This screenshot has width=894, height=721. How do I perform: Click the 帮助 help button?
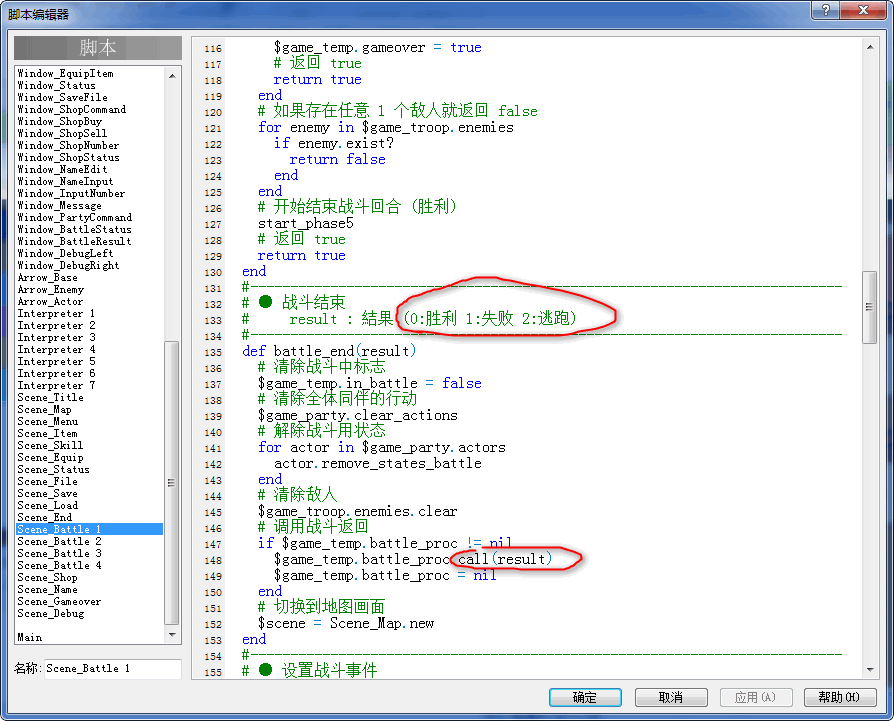coord(839,697)
